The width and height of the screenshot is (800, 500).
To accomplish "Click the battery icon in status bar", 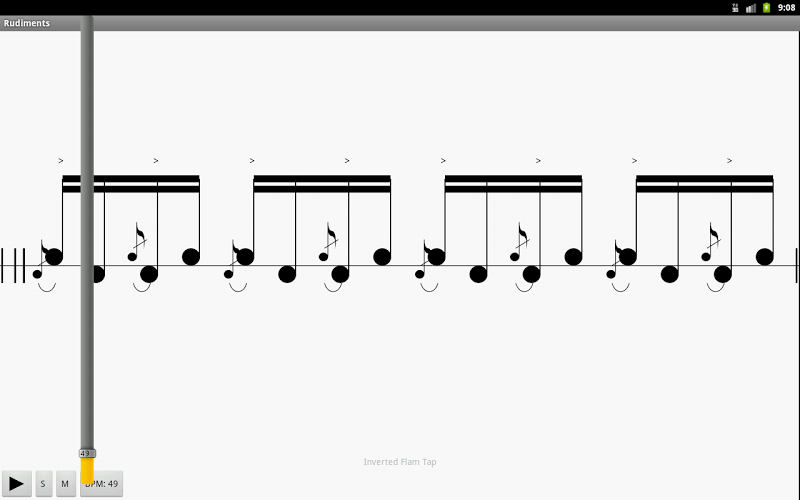I will tap(766, 8).
